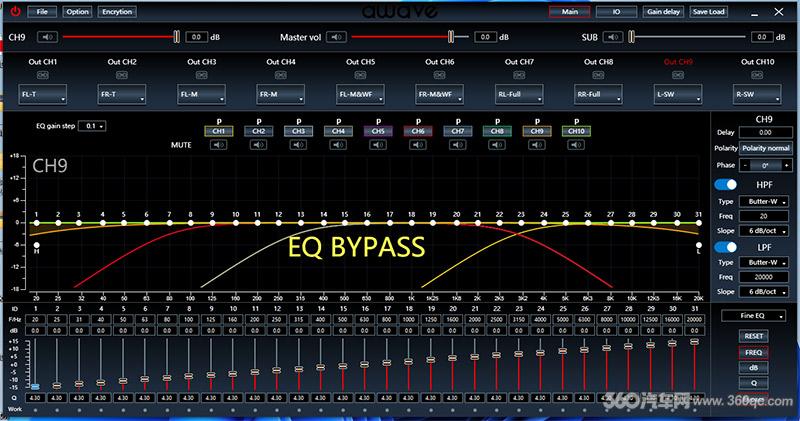The image size is (800, 421).
Task: Click the Master vol slider handle
Action: (451, 37)
